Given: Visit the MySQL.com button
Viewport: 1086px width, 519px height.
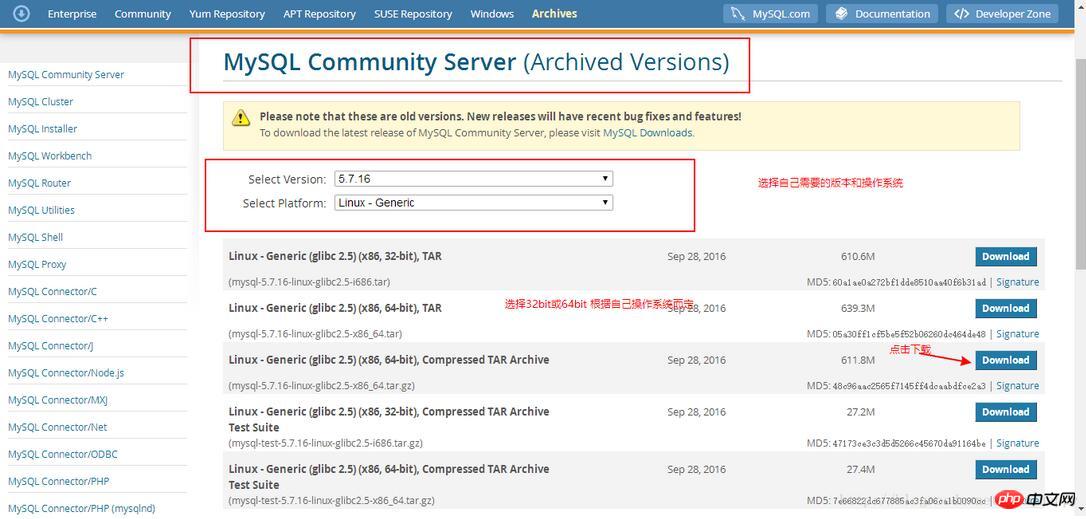Looking at the screenshot, I should (770, 14).
